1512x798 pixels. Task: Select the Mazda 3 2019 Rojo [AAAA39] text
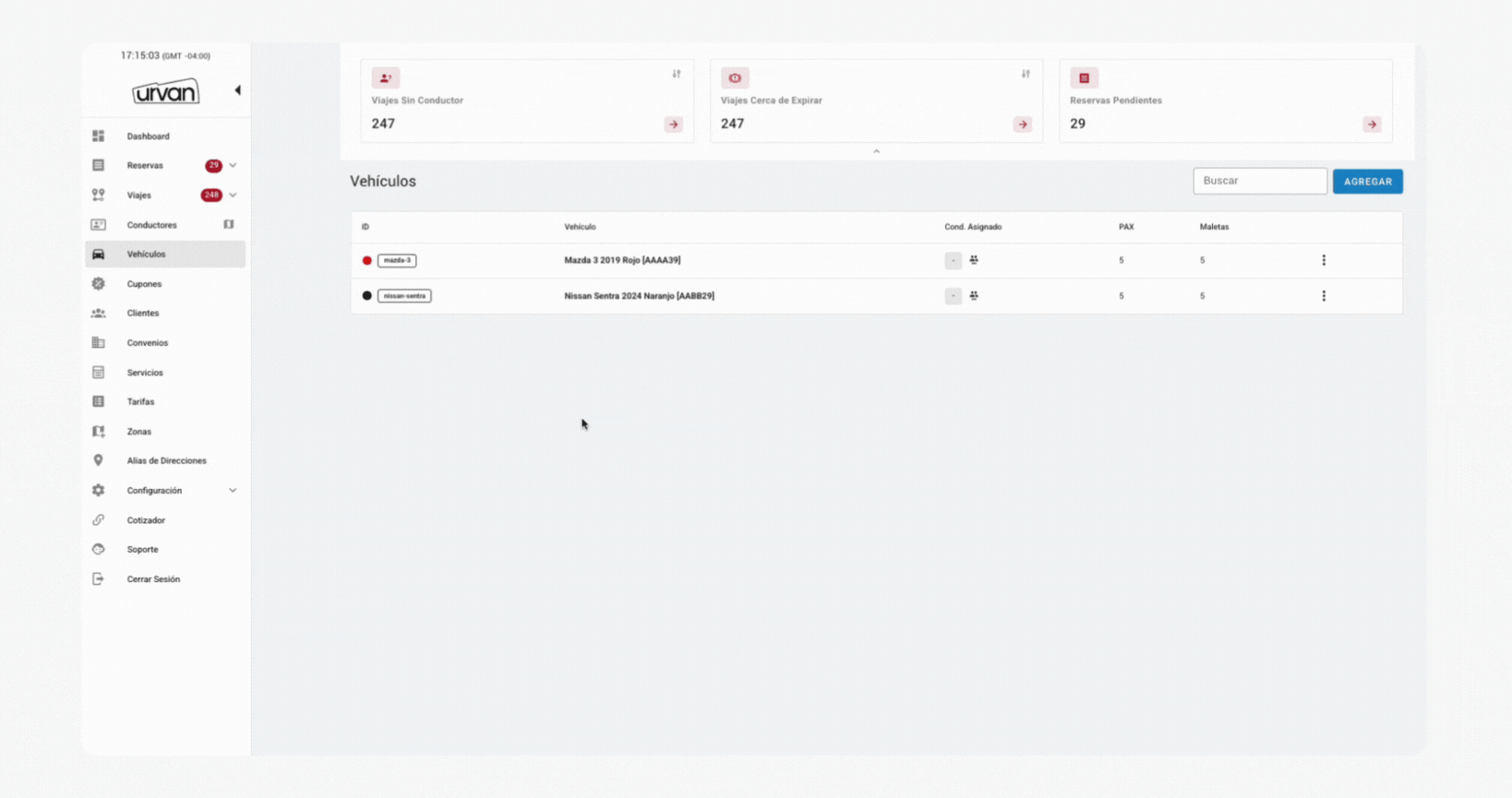(622, 260)
